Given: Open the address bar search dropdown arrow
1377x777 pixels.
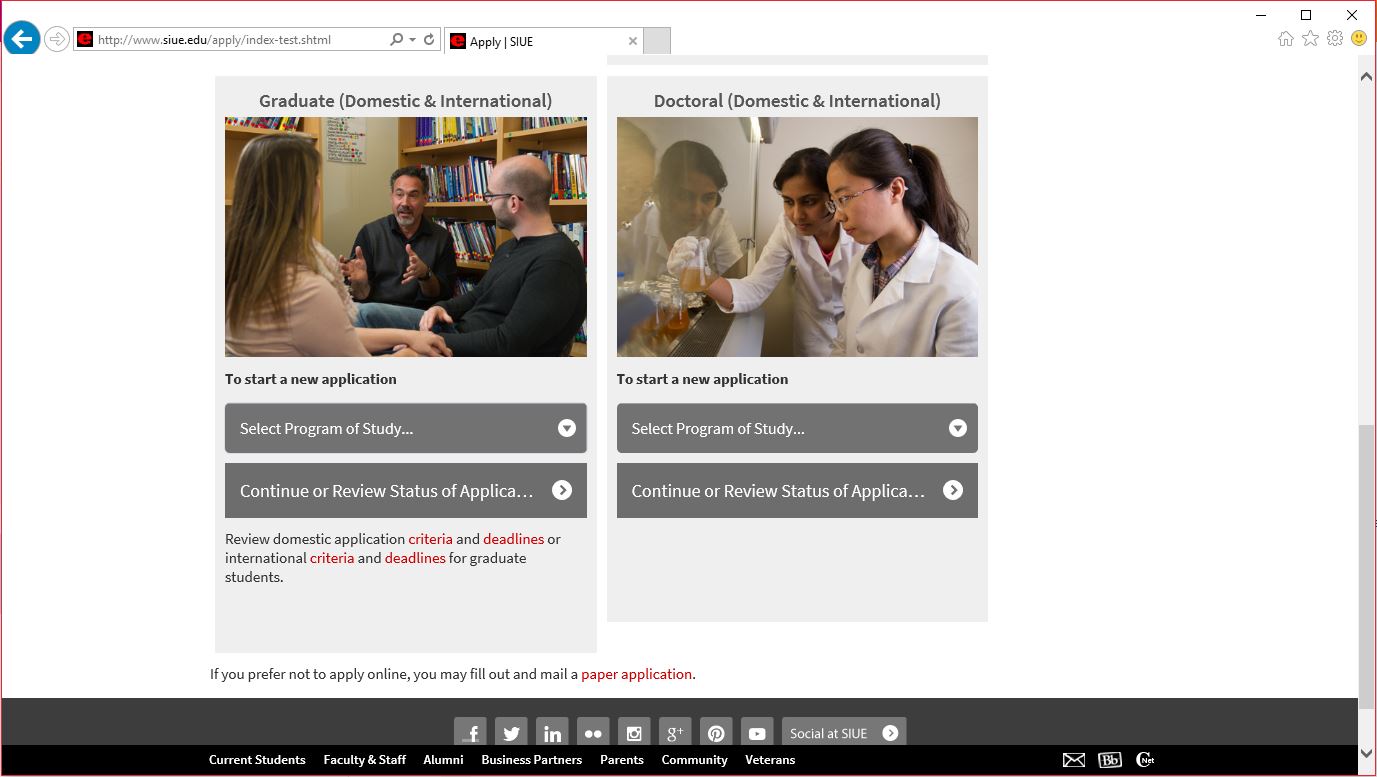Looking at the screenshot, I should pos(411,40).
